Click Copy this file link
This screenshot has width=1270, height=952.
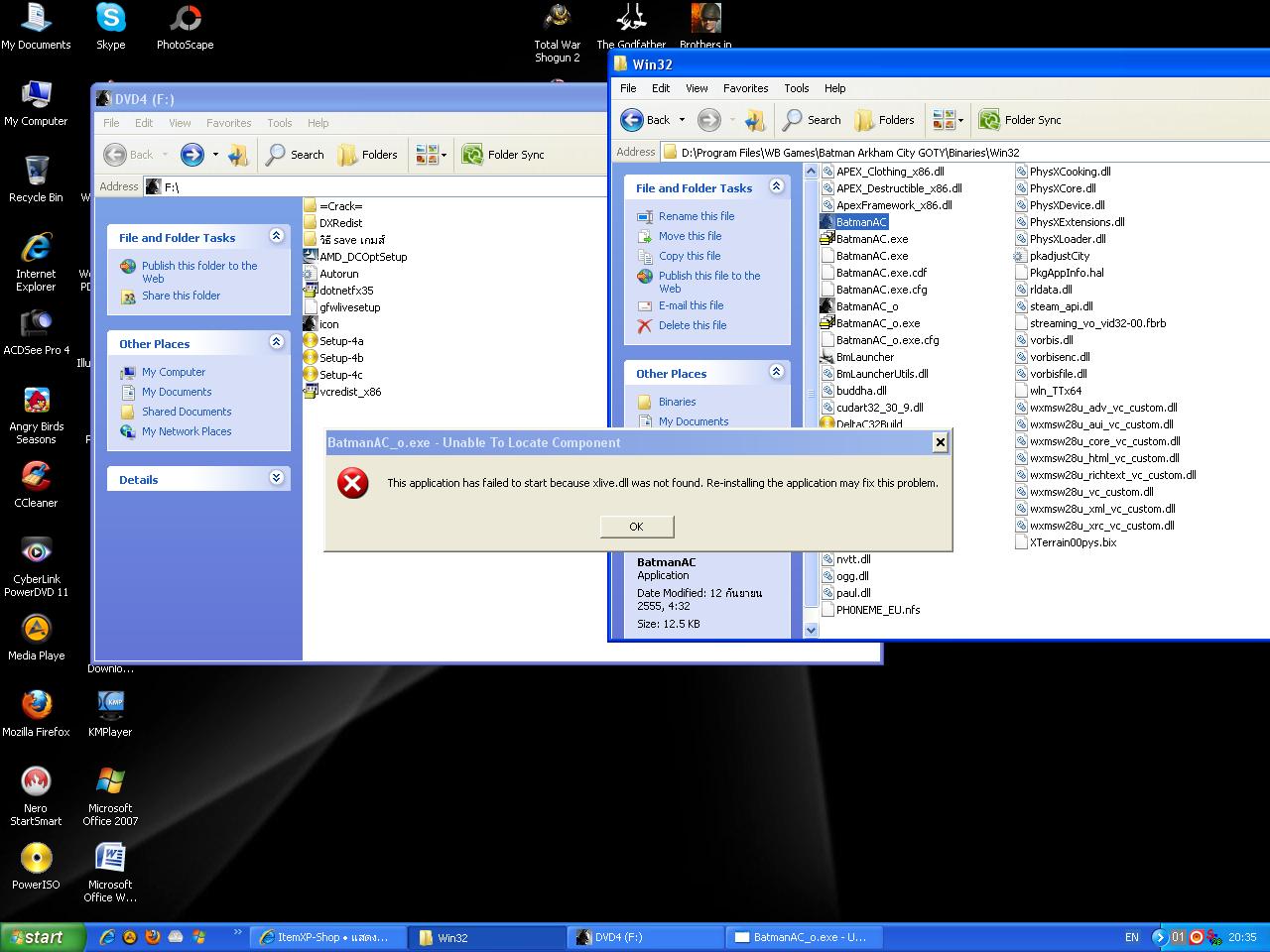click(690, 256)
